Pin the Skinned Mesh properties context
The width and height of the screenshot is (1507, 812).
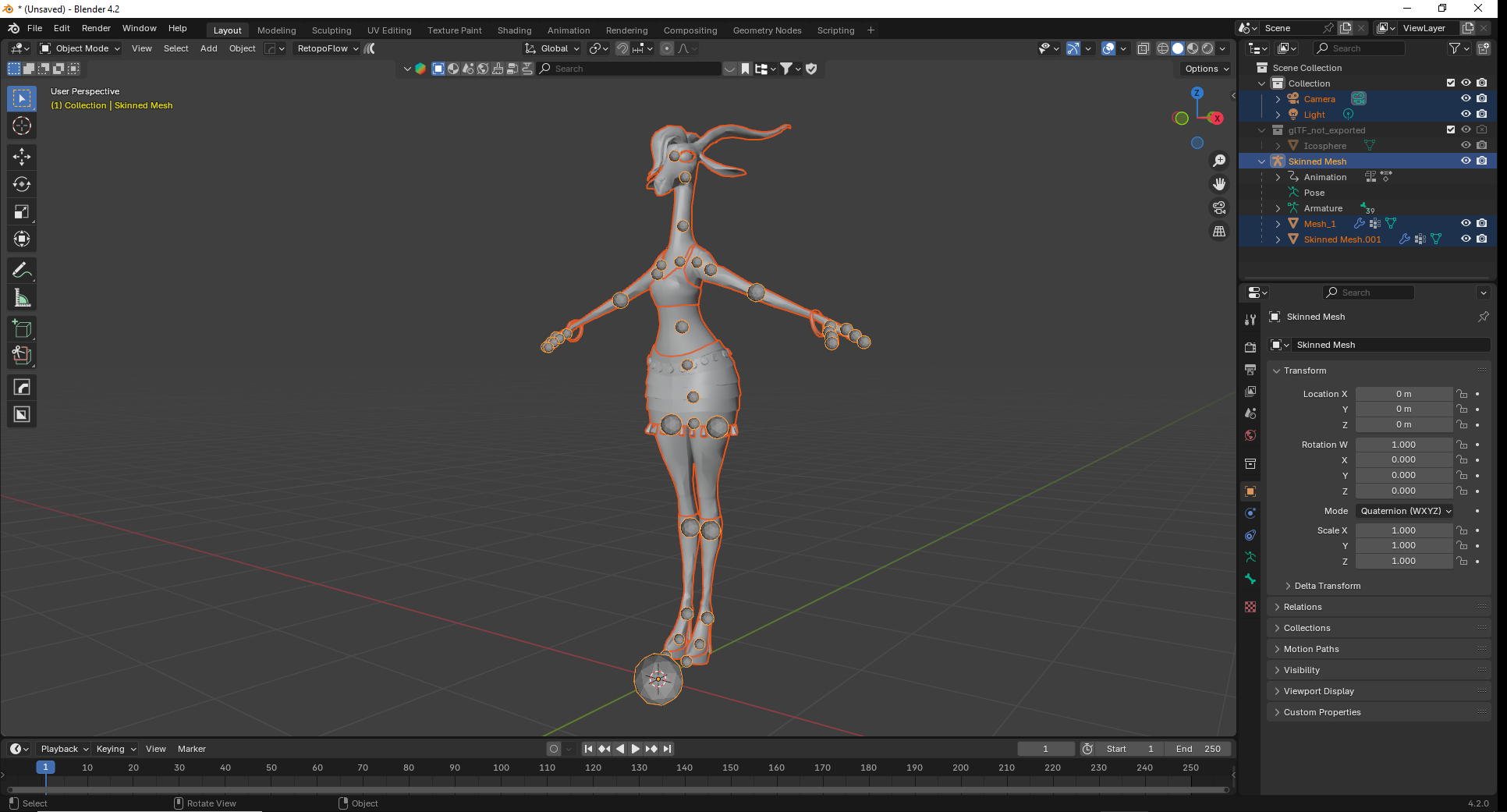click(1483, 317)
